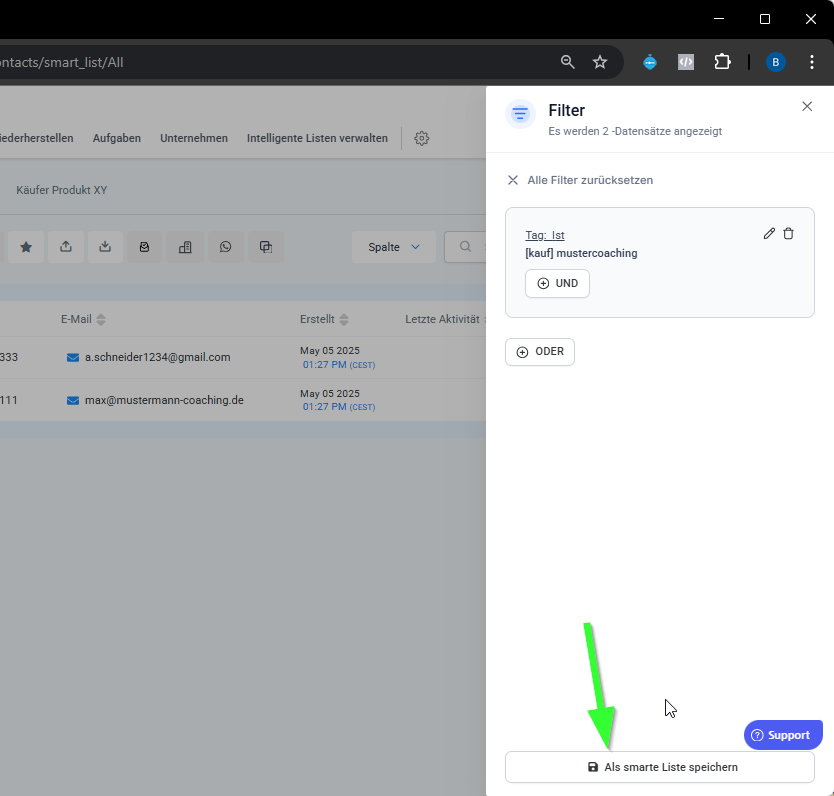Image resolution: width=834 pixels, height=796 pixels.
Task: Click the contacts search field
Action: pos(465,247)
